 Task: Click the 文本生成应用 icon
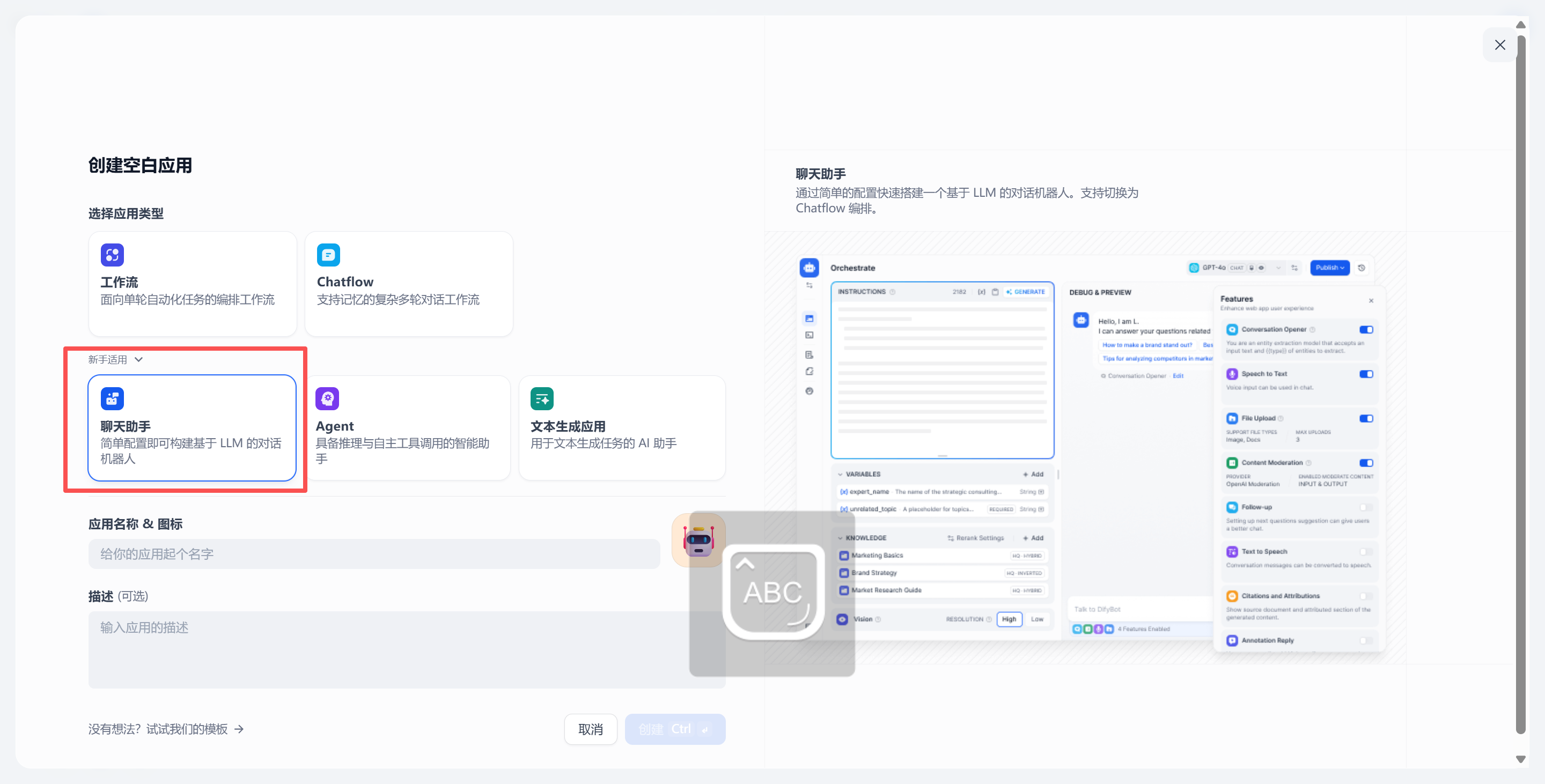(542, 398)
